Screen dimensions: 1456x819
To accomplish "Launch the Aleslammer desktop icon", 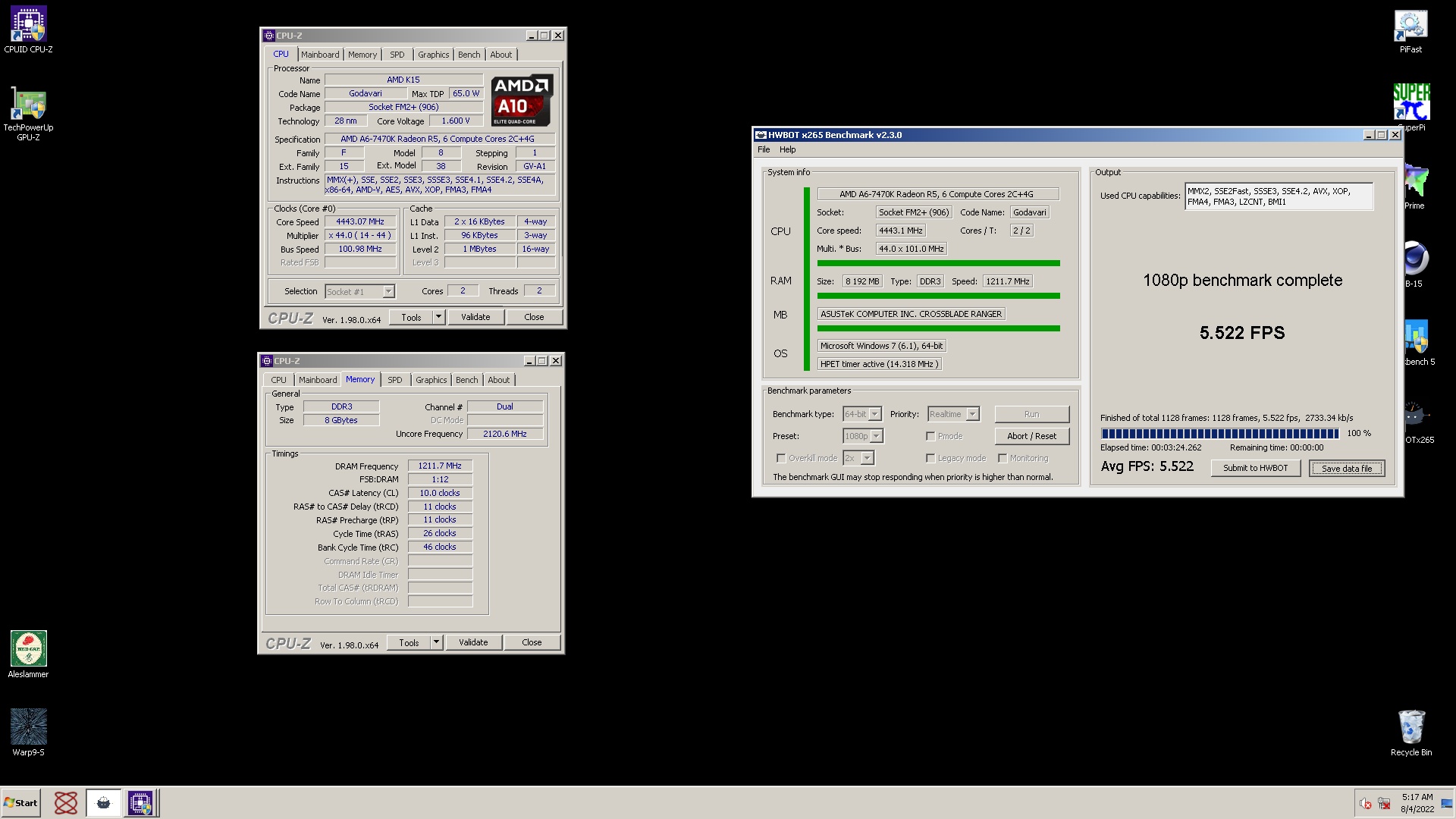I will (x=28, y=654).
